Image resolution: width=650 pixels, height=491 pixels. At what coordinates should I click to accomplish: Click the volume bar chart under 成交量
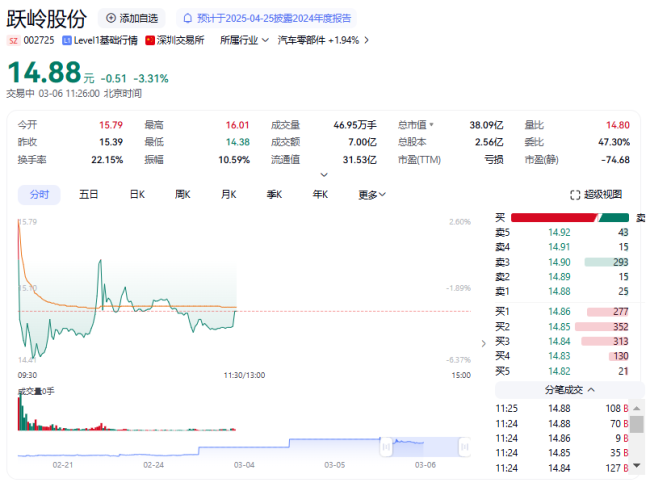(x=127, y=413)
